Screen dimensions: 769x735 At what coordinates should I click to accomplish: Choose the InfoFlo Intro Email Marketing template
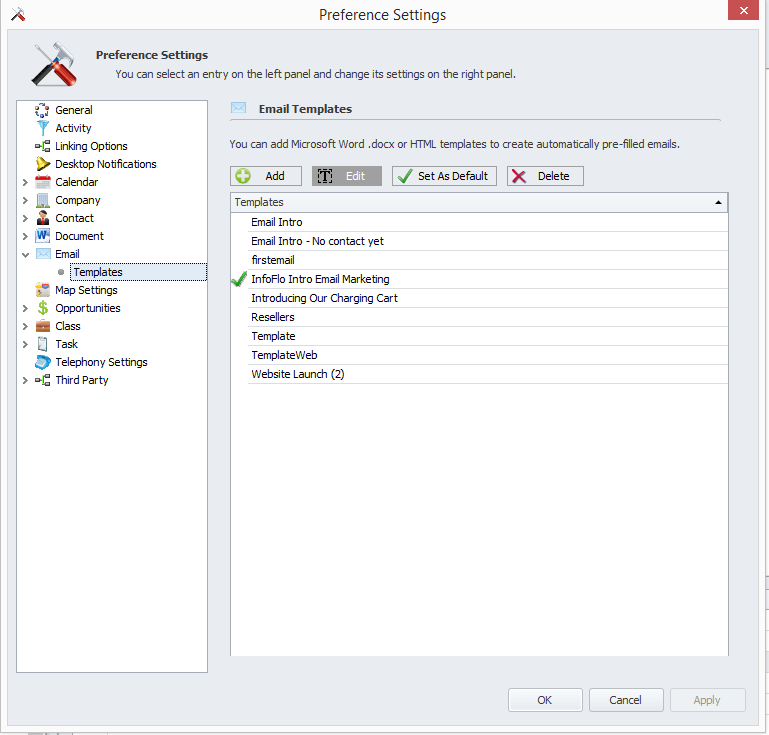[x=320, y=279]
